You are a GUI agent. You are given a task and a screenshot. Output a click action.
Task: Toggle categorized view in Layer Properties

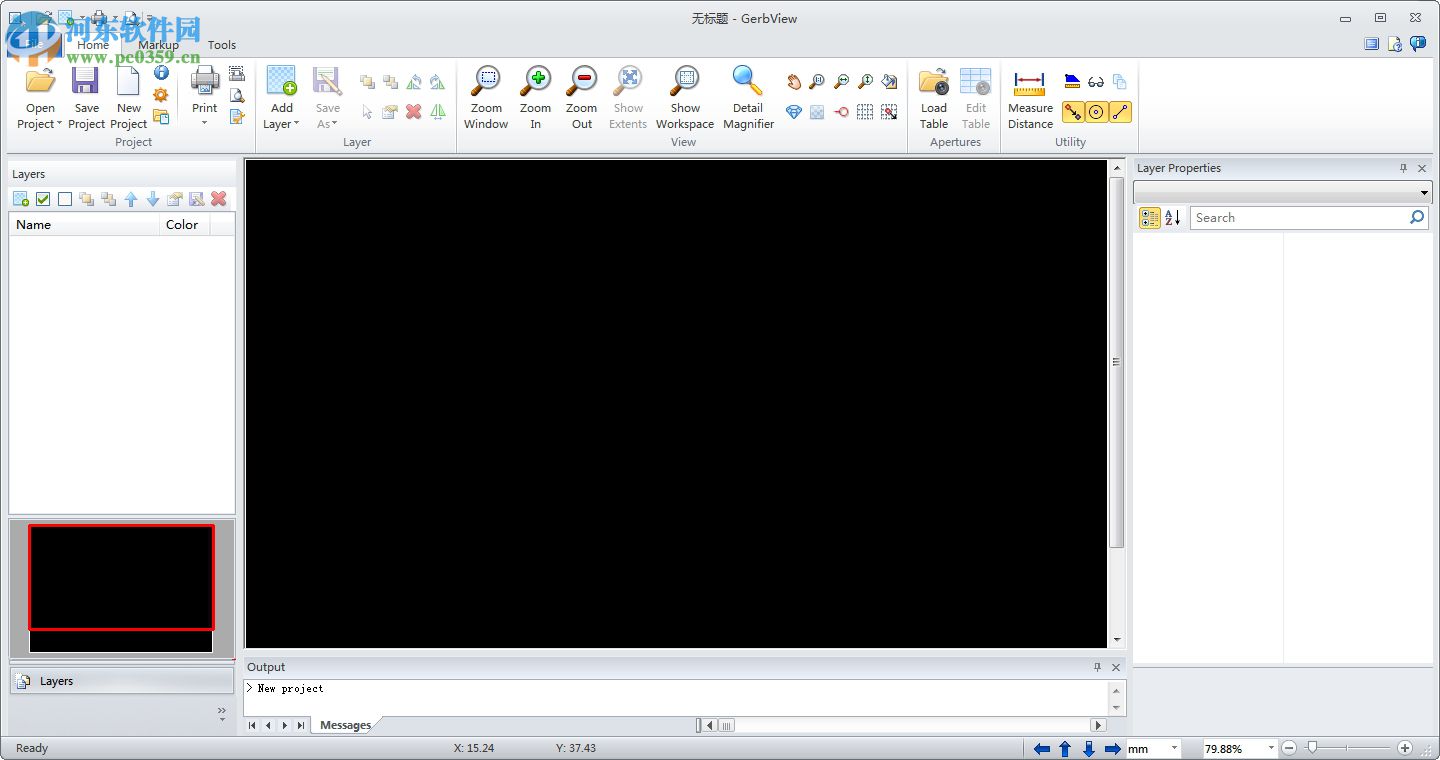click(x=1150, y=217)
